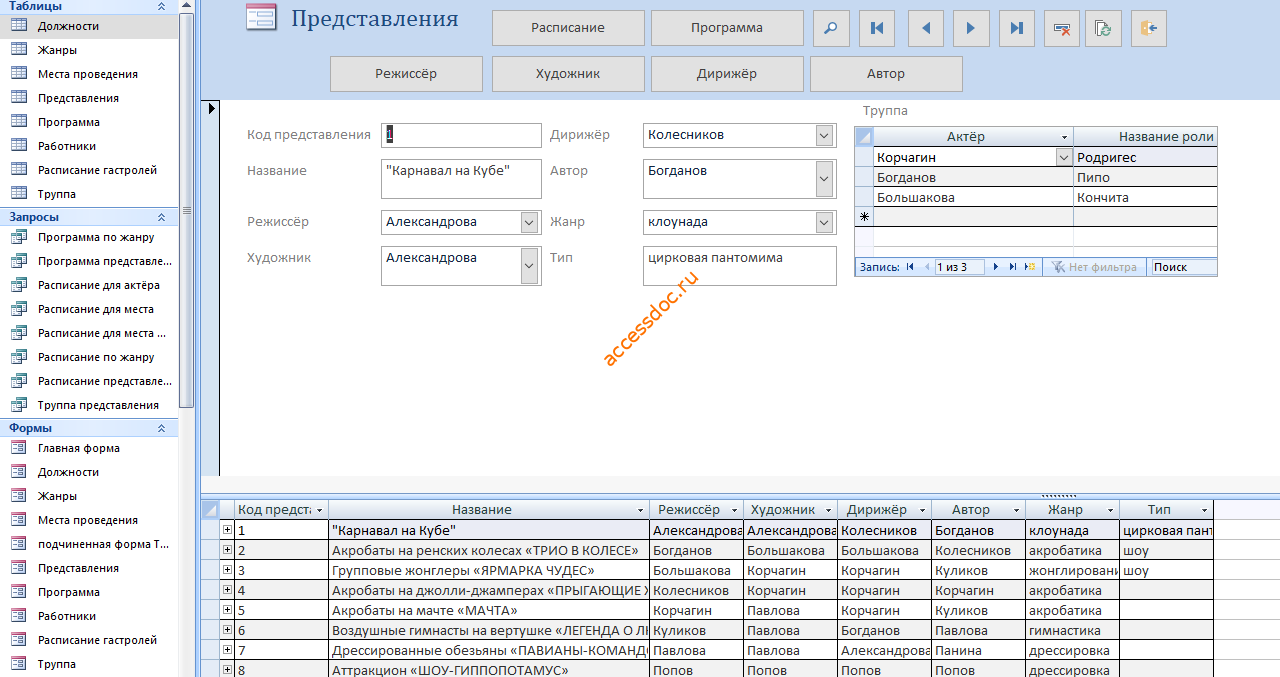Image resolution: width=1280 pixels, height=677 pixels.
Task: Click the Поиск box in Труппа subform
Action: 1184,267
